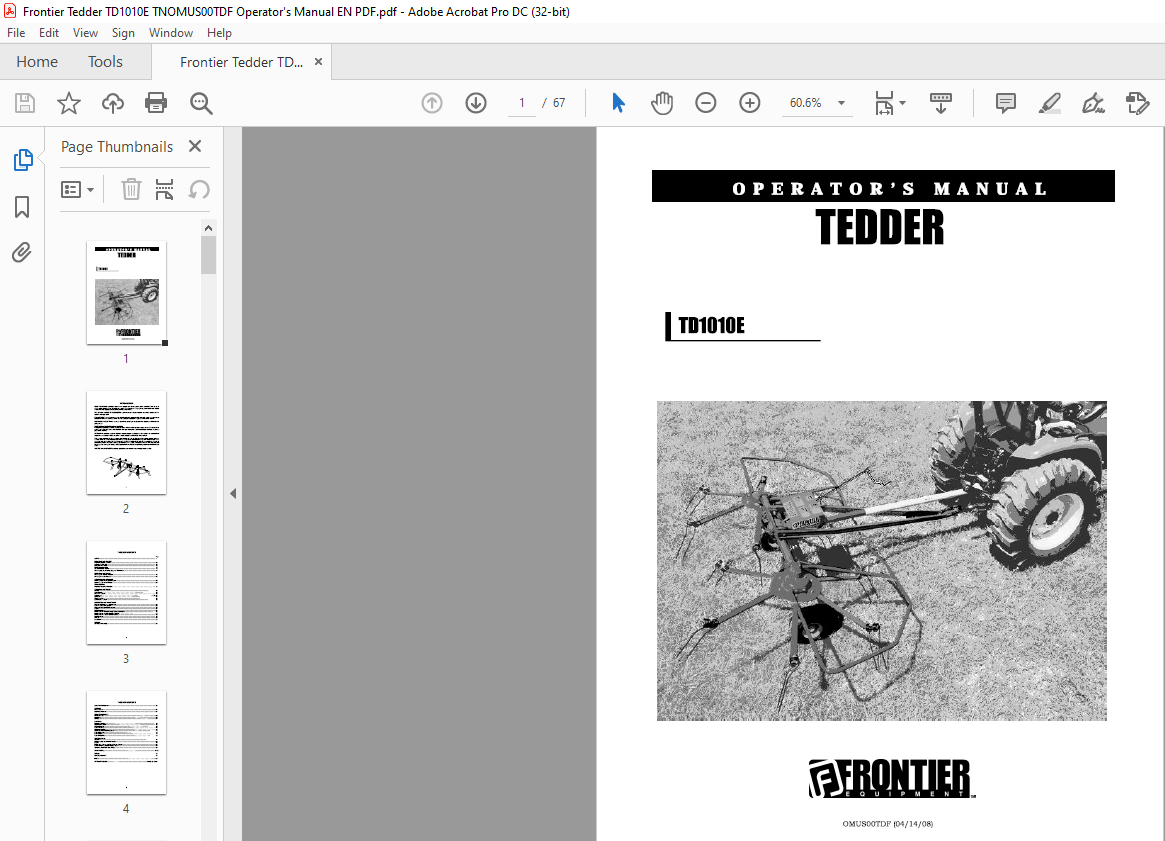Rotate selected pages counterclockwise
This screenshot has height=841, width=1165.
click(198, 189)
